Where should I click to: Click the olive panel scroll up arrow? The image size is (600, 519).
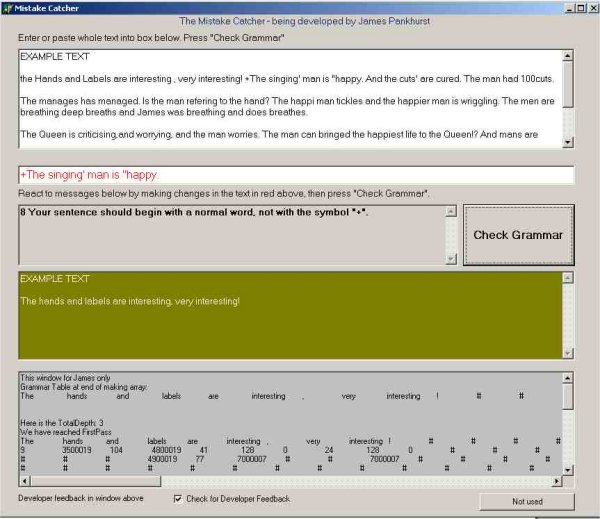pos(568,277)
